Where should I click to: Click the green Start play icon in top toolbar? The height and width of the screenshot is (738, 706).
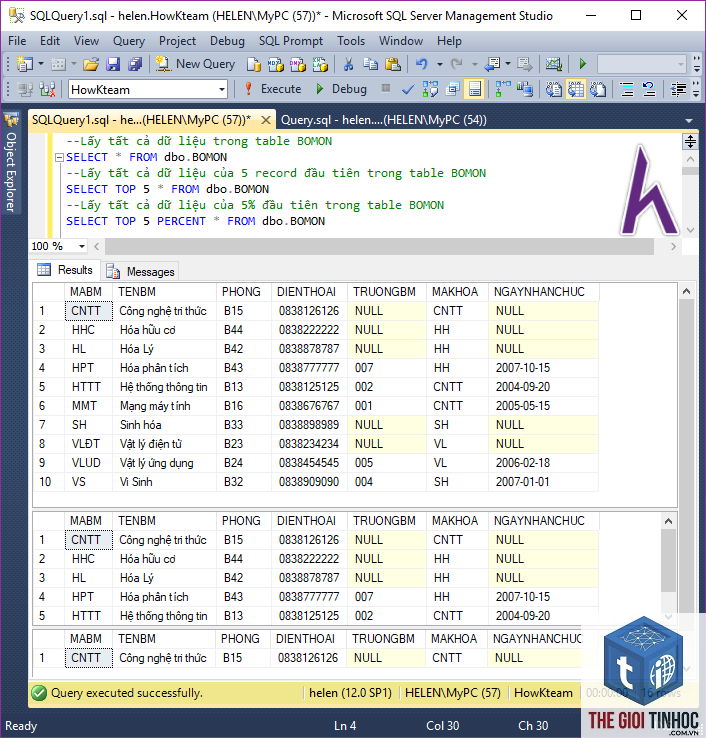583,64
